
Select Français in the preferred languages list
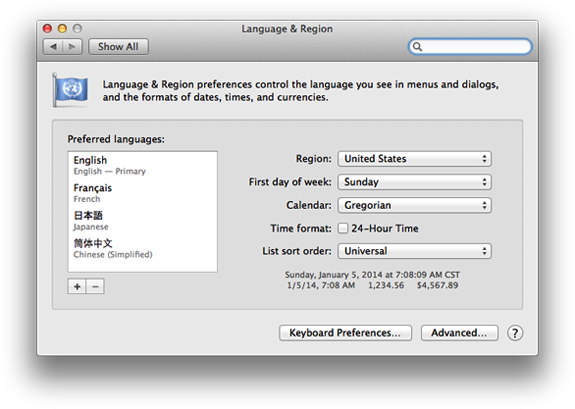143,193
